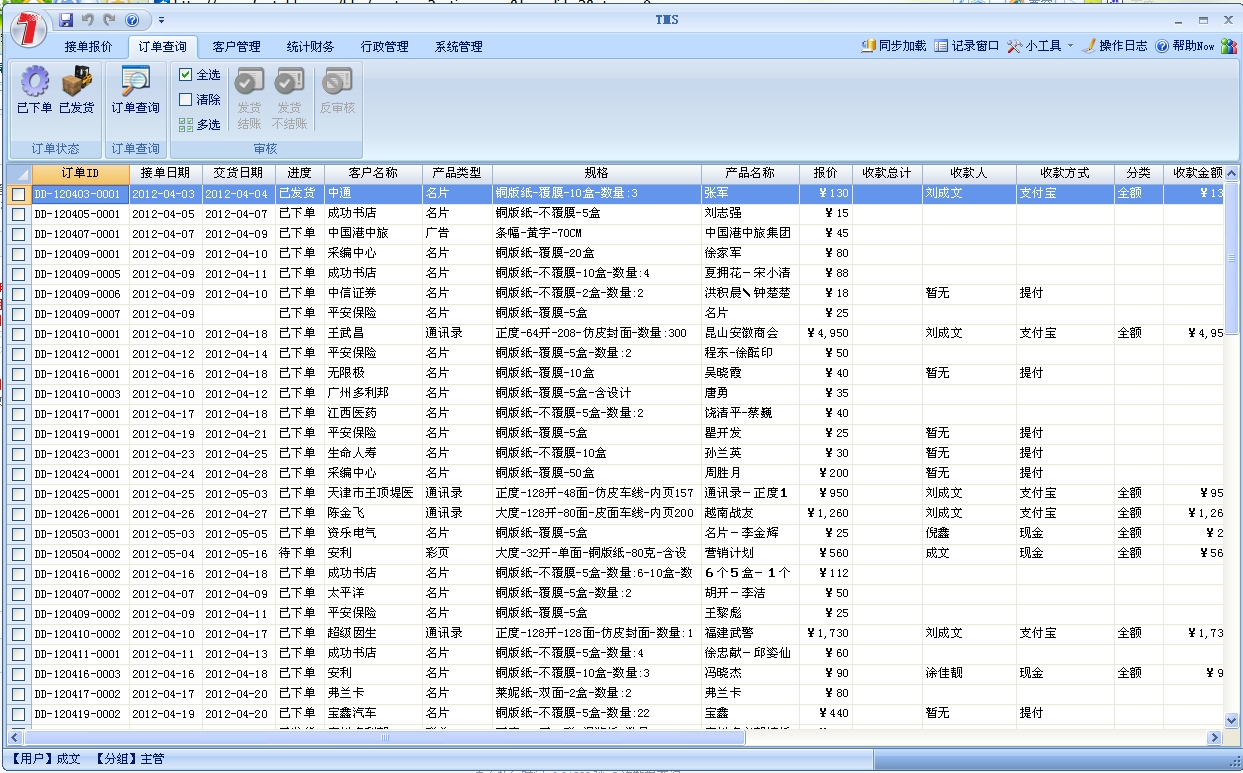Sort by the 报价 column header
The height and width of the screenshot is (773, 1243).
[x=826, y=173]
